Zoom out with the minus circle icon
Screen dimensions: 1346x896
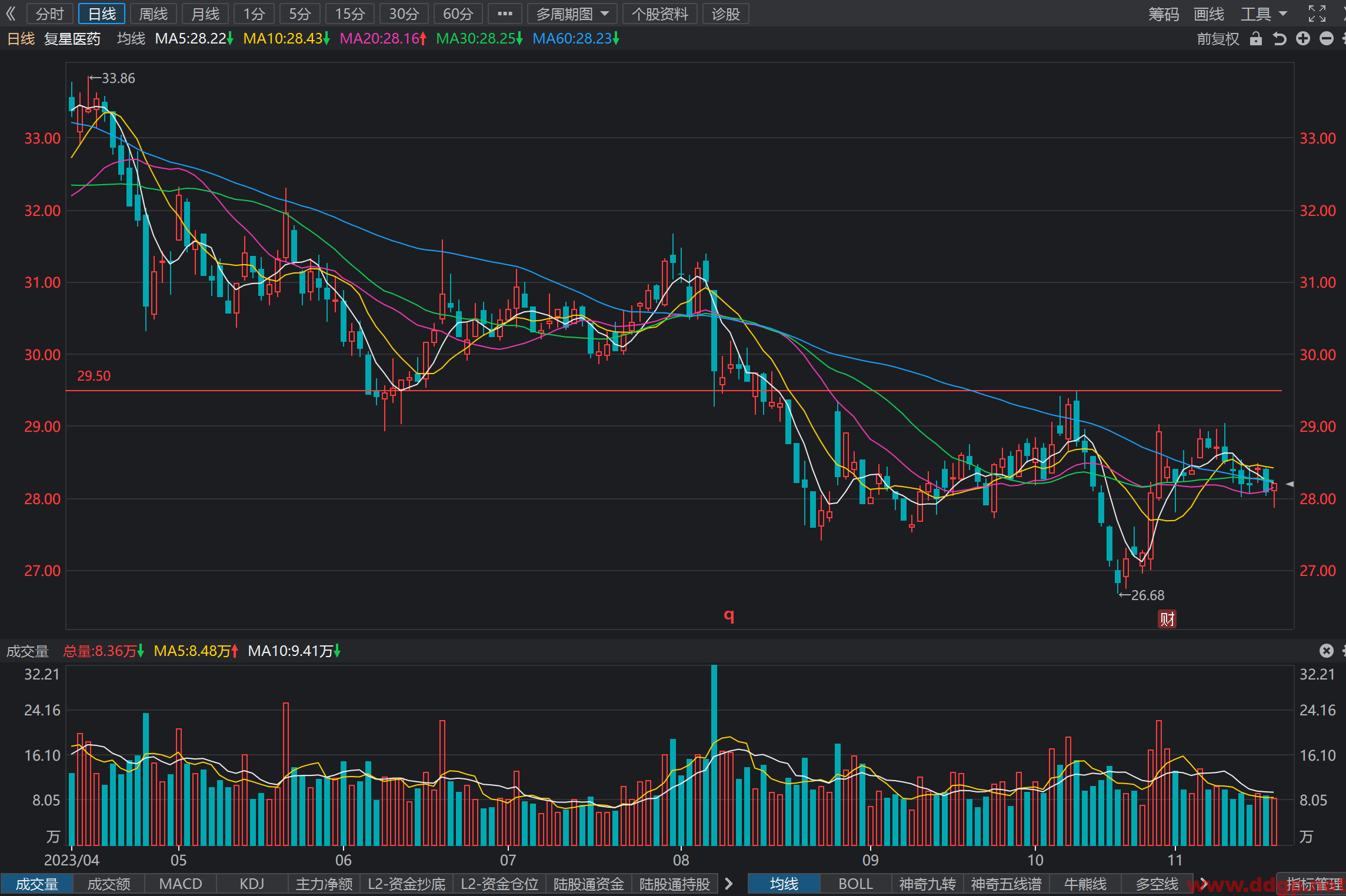(x=1327, y=39)
